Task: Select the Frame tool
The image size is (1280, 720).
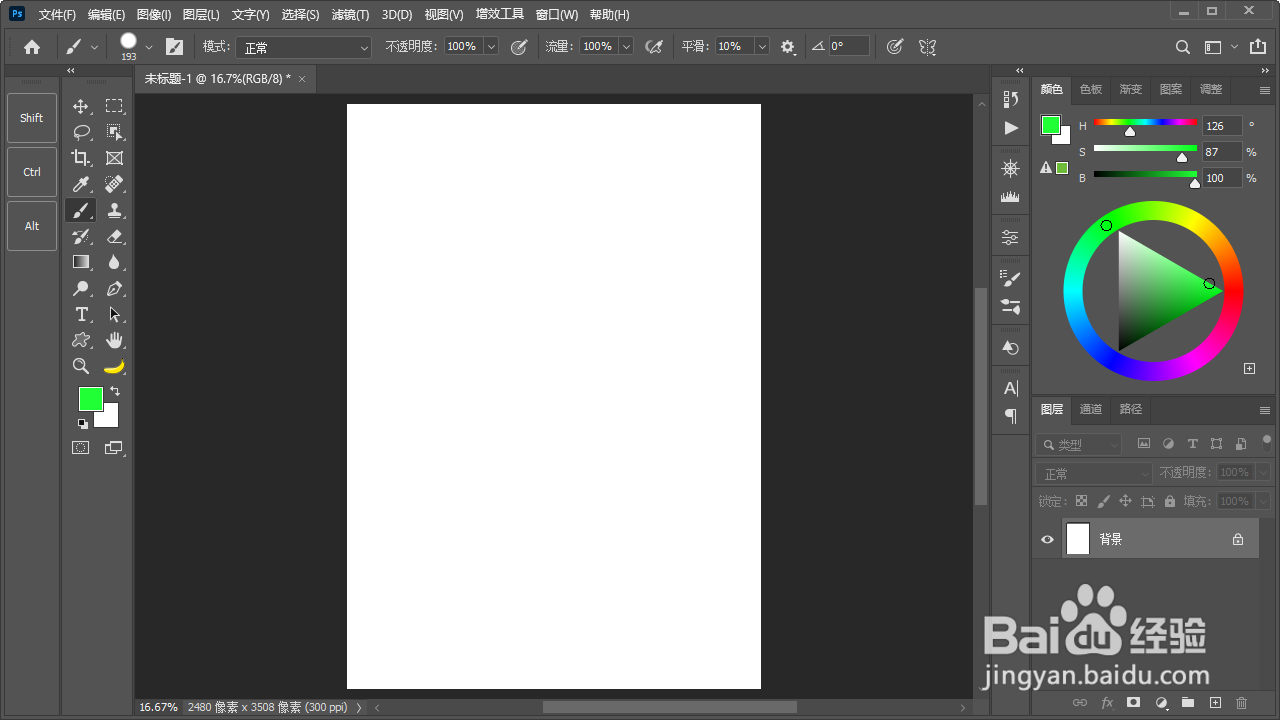Action: coord(114,158)
